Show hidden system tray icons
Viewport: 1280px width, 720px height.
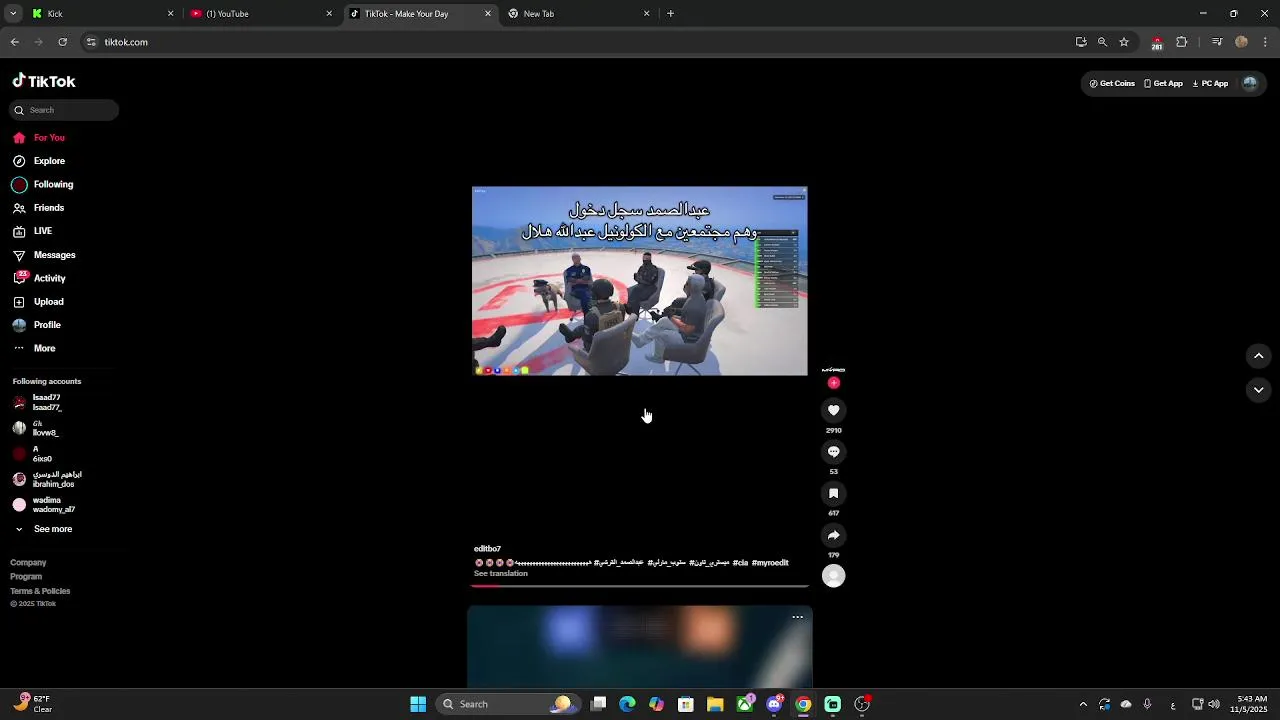[1083, 704]
